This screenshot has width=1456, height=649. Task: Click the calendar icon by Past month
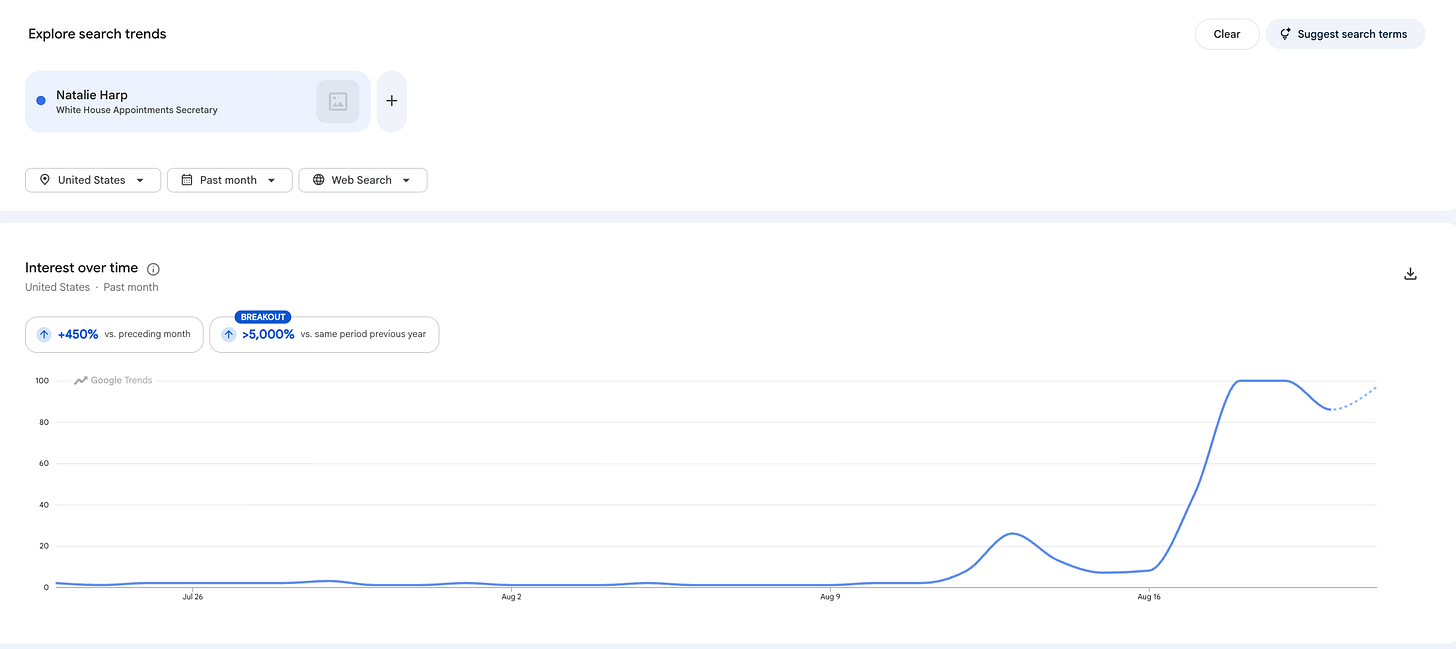[x=186, y=180]
